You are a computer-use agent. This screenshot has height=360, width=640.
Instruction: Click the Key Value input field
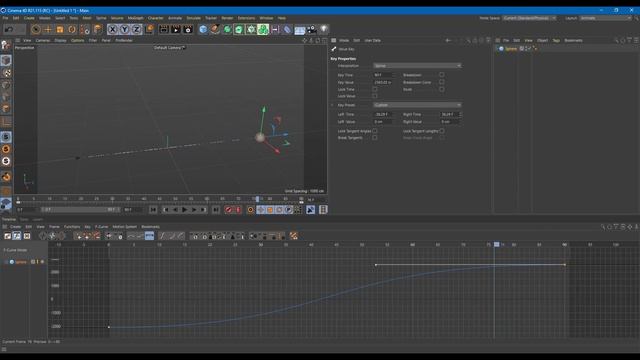coord(384,82)
